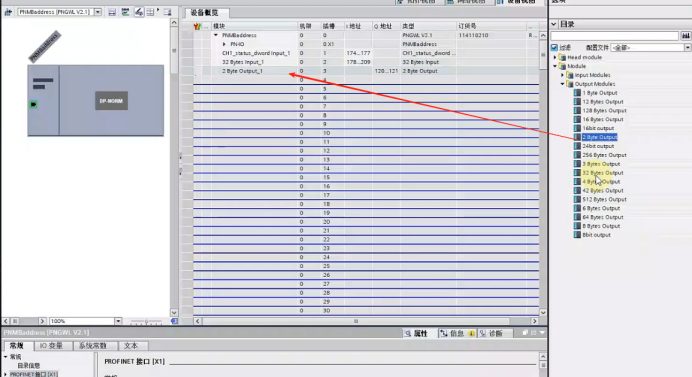Viewport: 692px width, 377px height.
Task: Click the 120...121 Q address cell
Action: pos(386,71)
